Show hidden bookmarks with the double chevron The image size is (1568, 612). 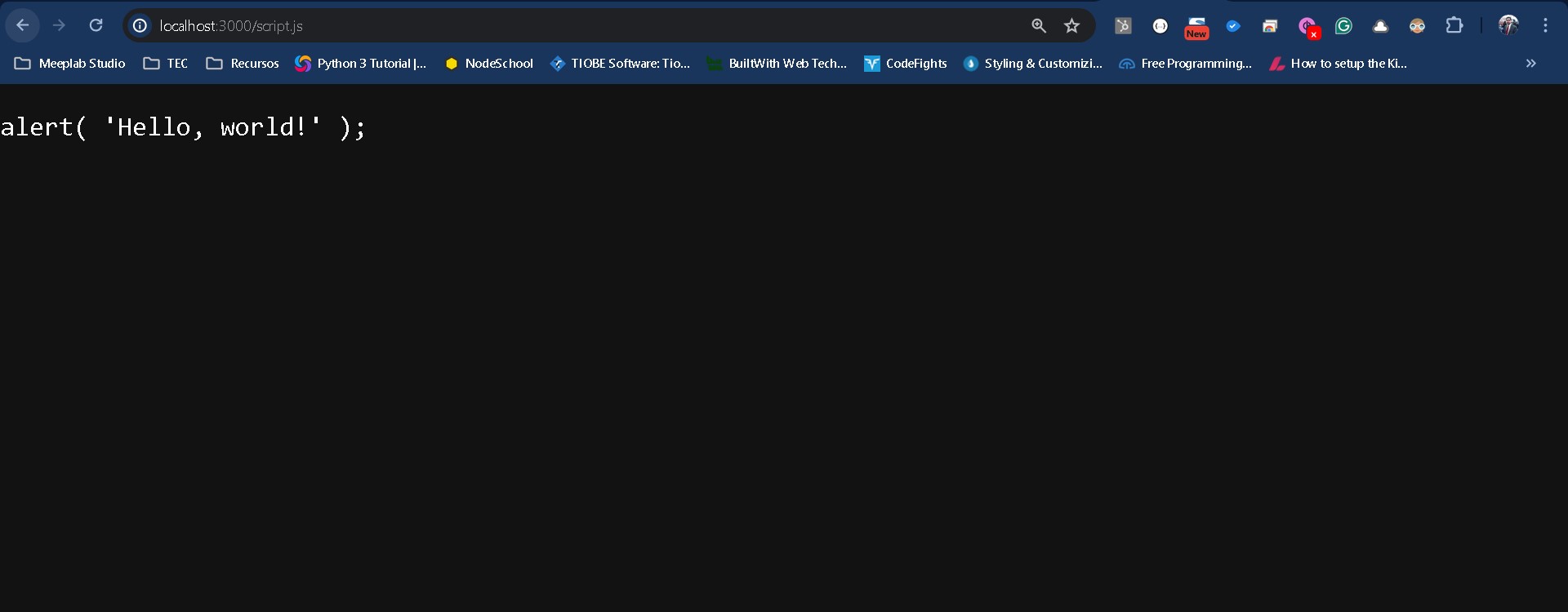[x=1530, y=64]
